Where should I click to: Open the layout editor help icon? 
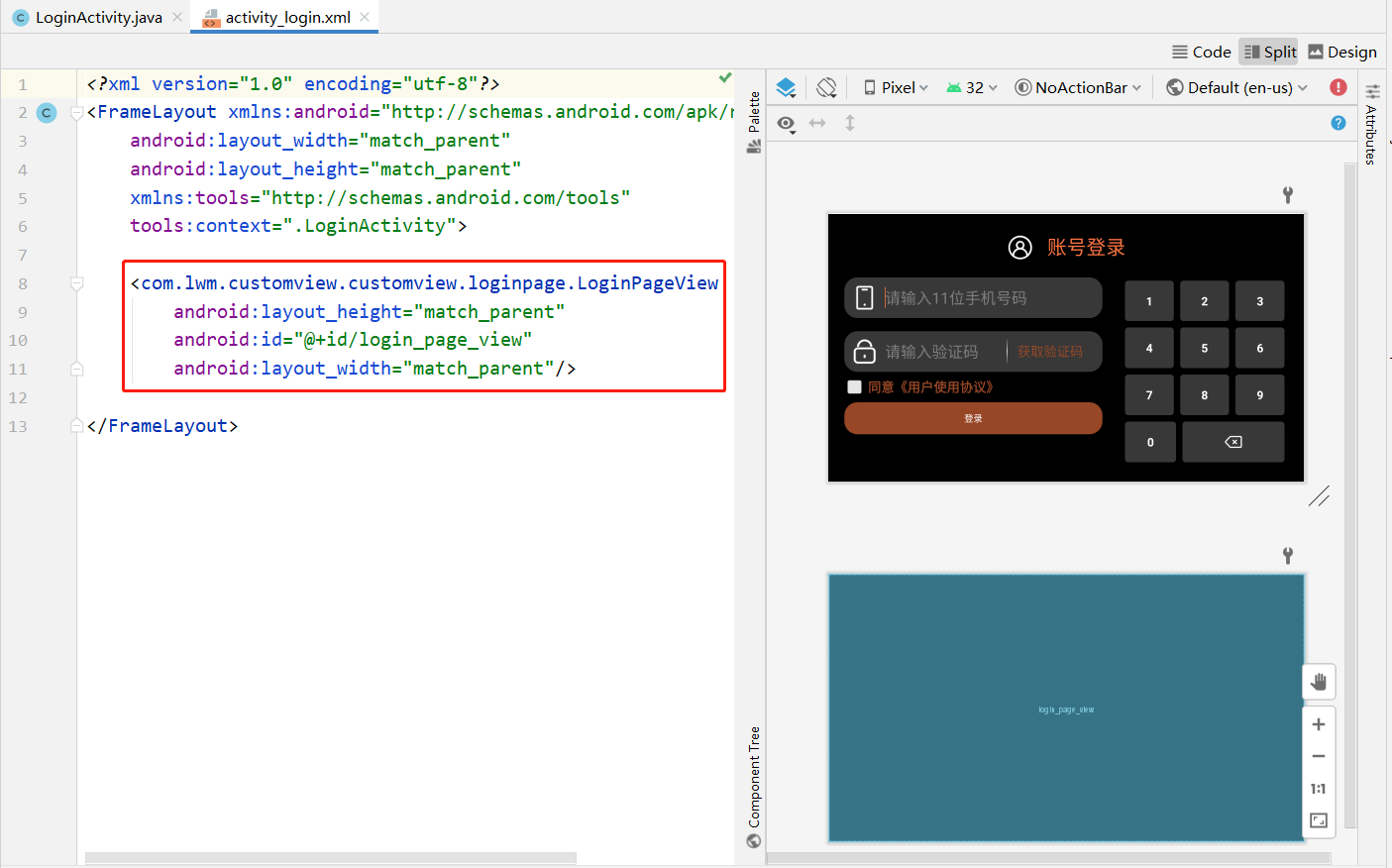pyautogui.click(x=1338, y=123)
